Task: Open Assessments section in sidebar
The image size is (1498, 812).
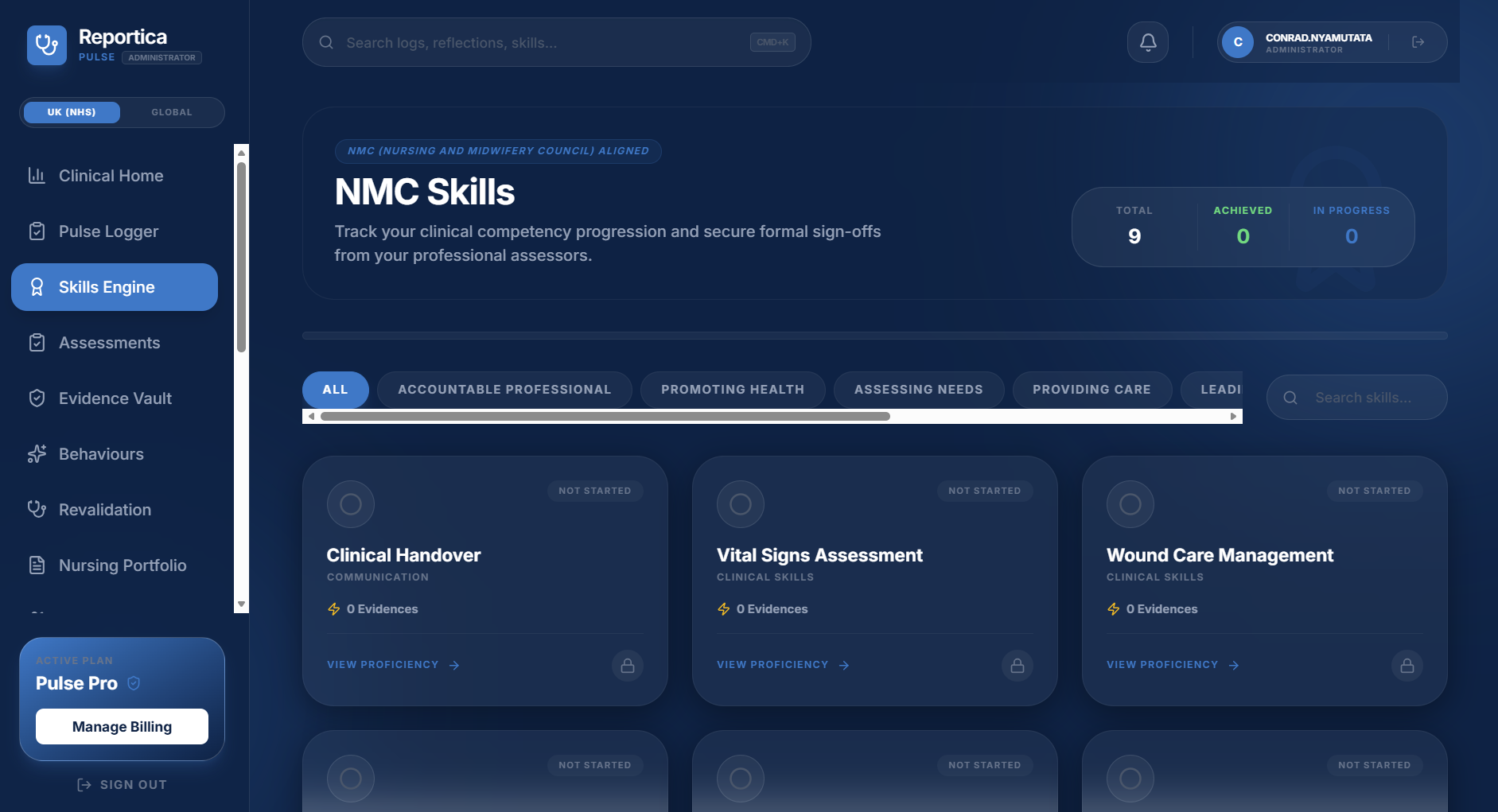Action: (115, 343)
